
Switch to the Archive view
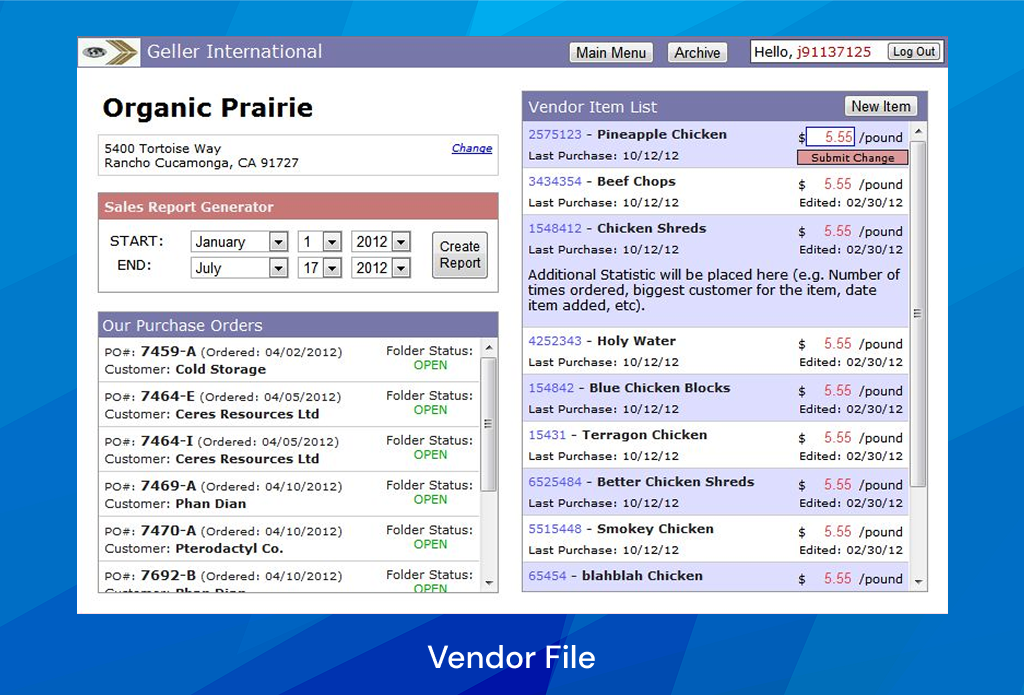697,52
